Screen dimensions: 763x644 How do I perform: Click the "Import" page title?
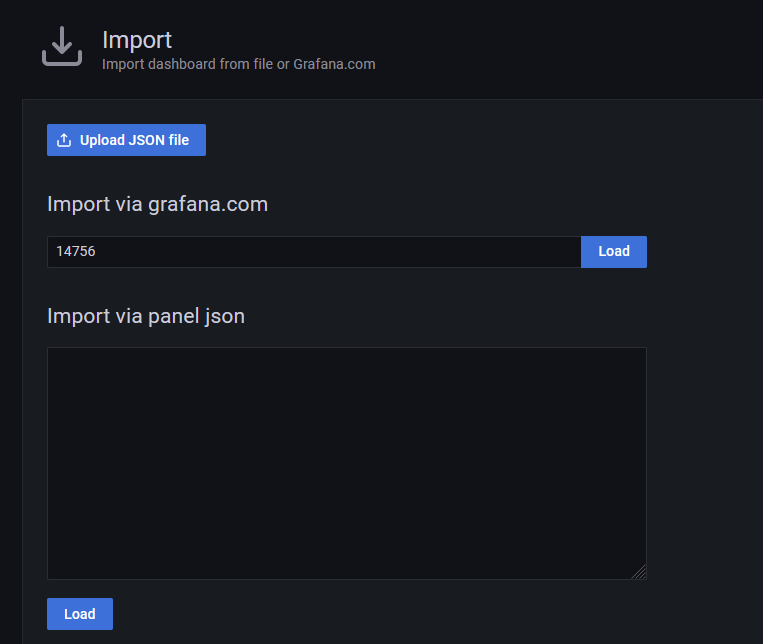coord(137,40)
